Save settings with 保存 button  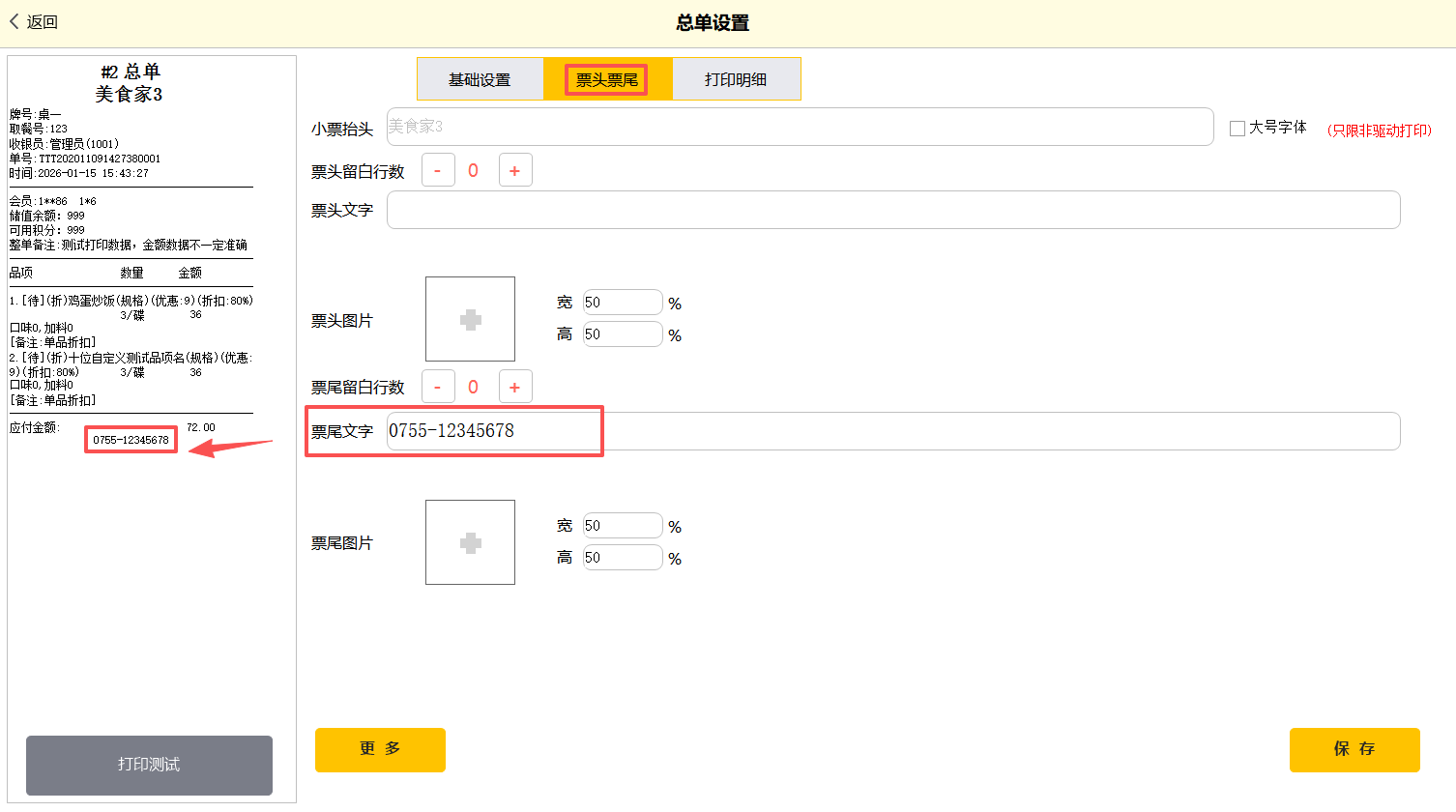pos(1354,749)
